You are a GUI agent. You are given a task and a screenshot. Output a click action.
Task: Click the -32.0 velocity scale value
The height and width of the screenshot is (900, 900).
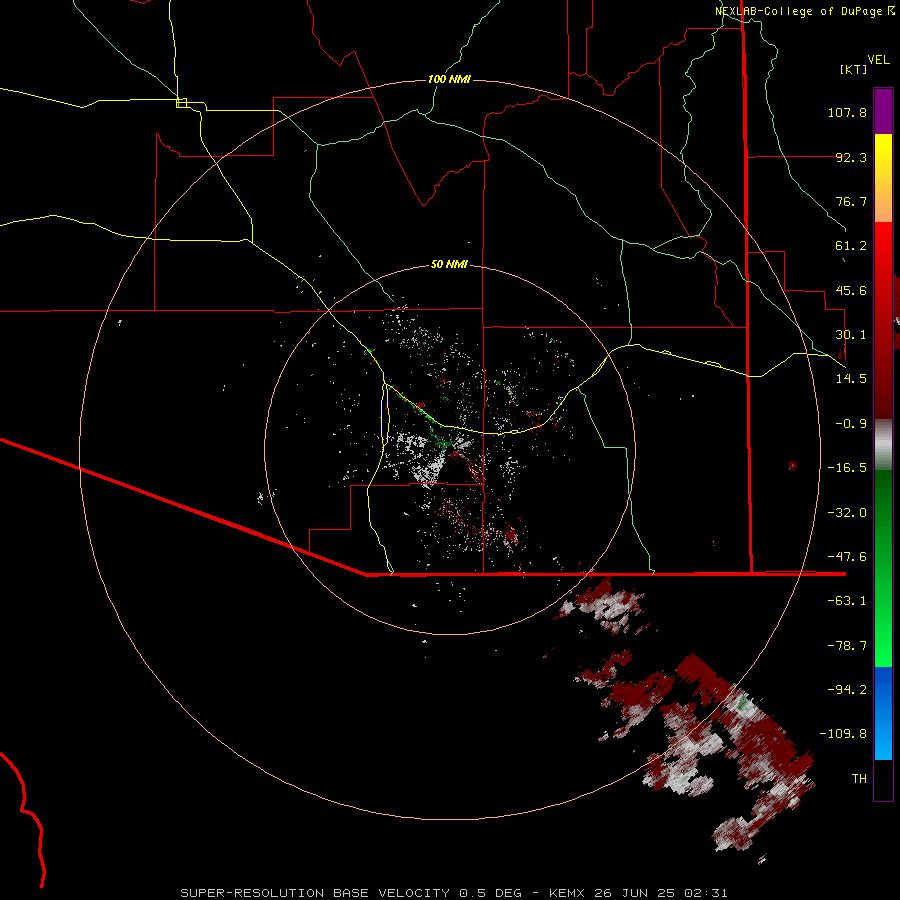(847, 513)
